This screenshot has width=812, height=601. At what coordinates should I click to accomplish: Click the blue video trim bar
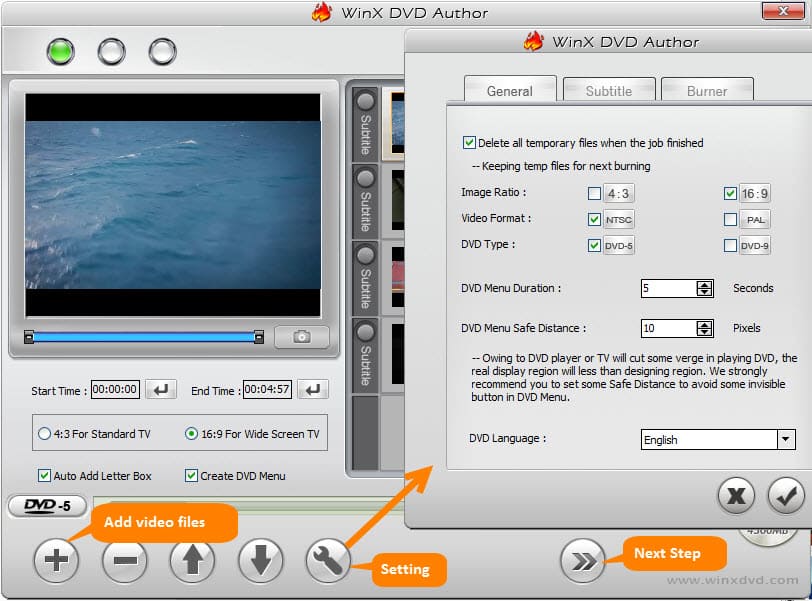(x=144, y=338)
